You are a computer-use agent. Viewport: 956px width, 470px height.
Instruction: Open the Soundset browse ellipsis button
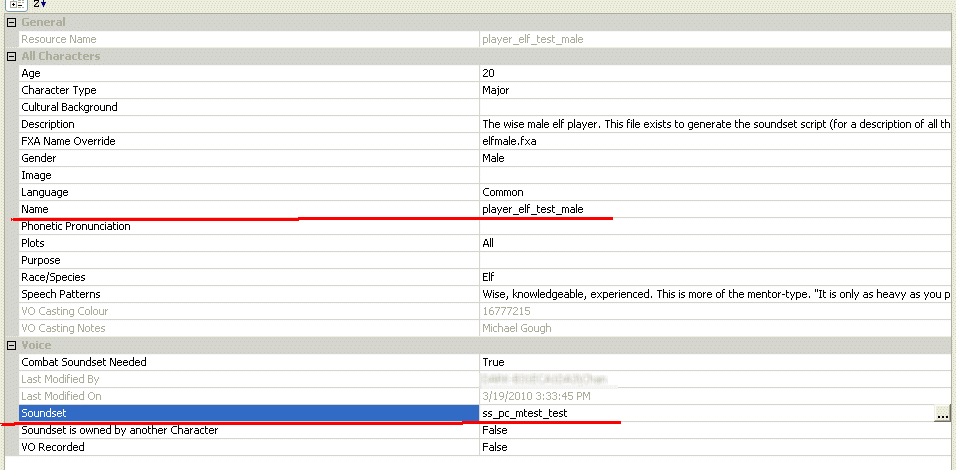(942, 413)
